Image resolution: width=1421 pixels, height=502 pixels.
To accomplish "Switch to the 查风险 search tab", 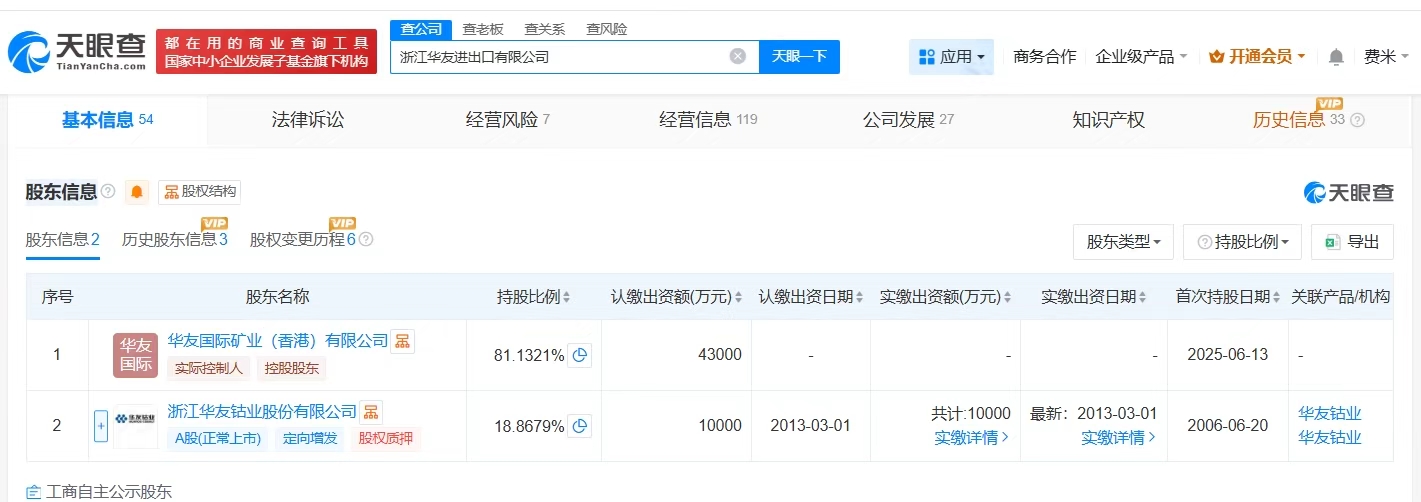I will coord(607,29).
